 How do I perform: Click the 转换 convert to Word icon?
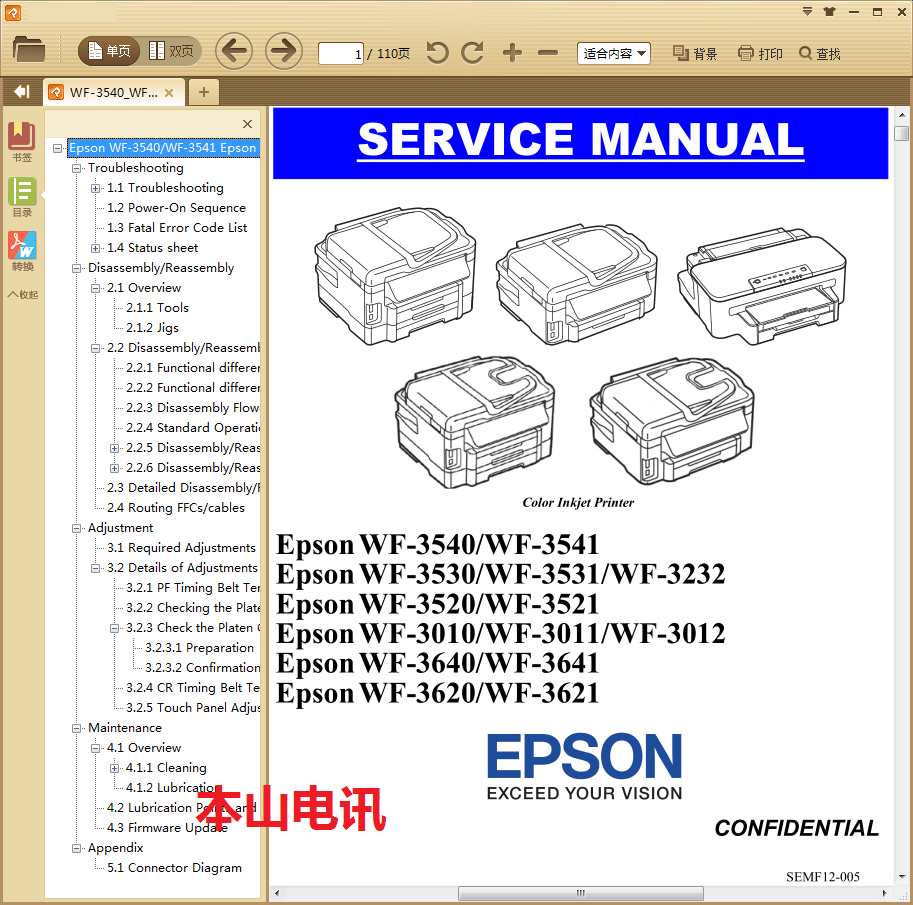[x=22, y=251]
